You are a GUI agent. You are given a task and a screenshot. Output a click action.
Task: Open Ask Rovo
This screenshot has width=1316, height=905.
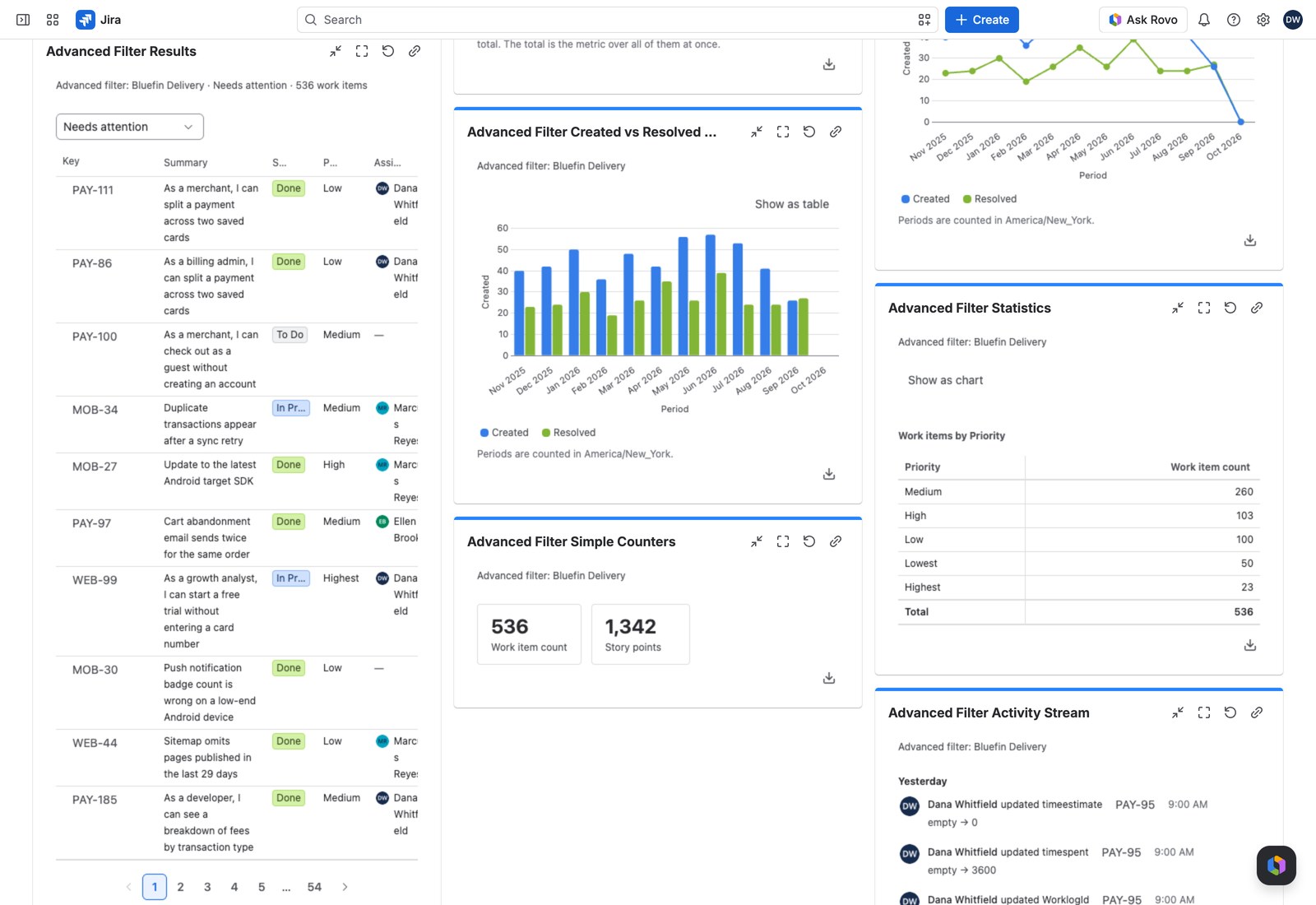(x=1143, y=20)
